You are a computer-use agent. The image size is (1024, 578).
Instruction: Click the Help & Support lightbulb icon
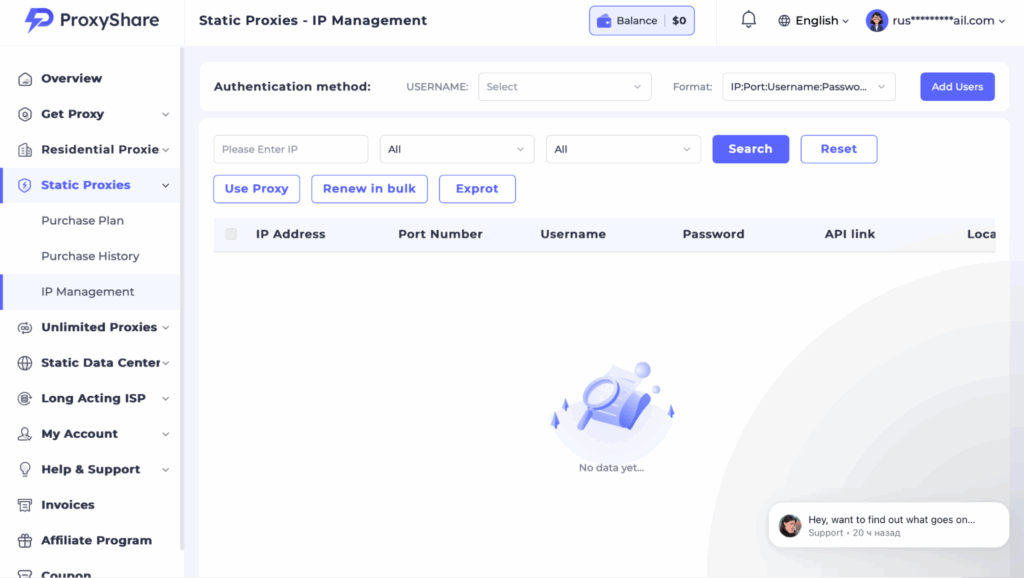25,470
